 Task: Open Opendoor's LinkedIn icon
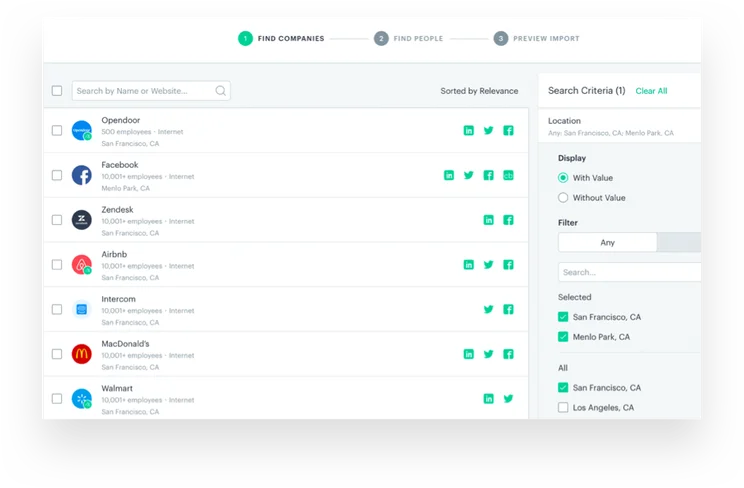click(x=468, y=131)
